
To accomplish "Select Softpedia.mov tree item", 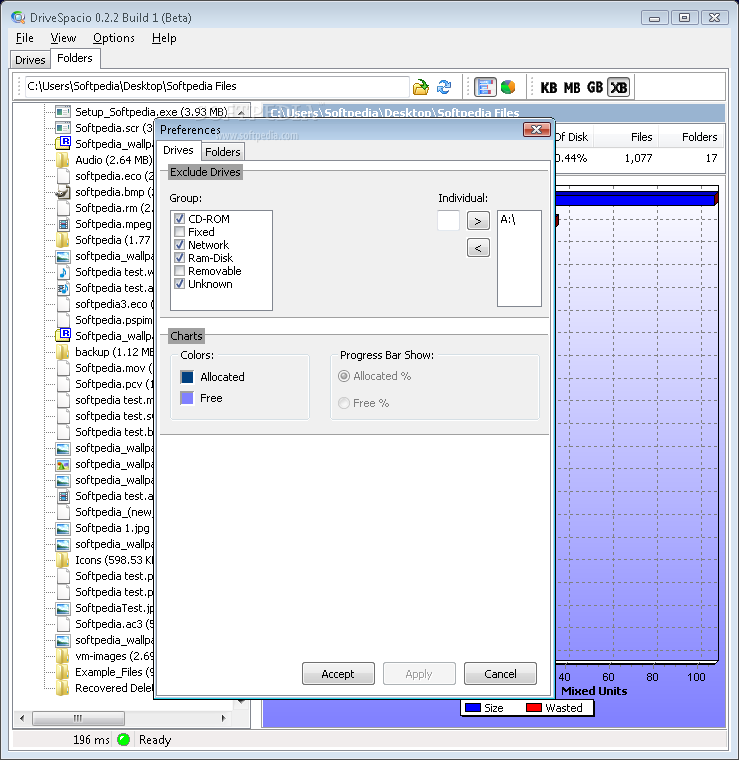I will pos(114,368).
